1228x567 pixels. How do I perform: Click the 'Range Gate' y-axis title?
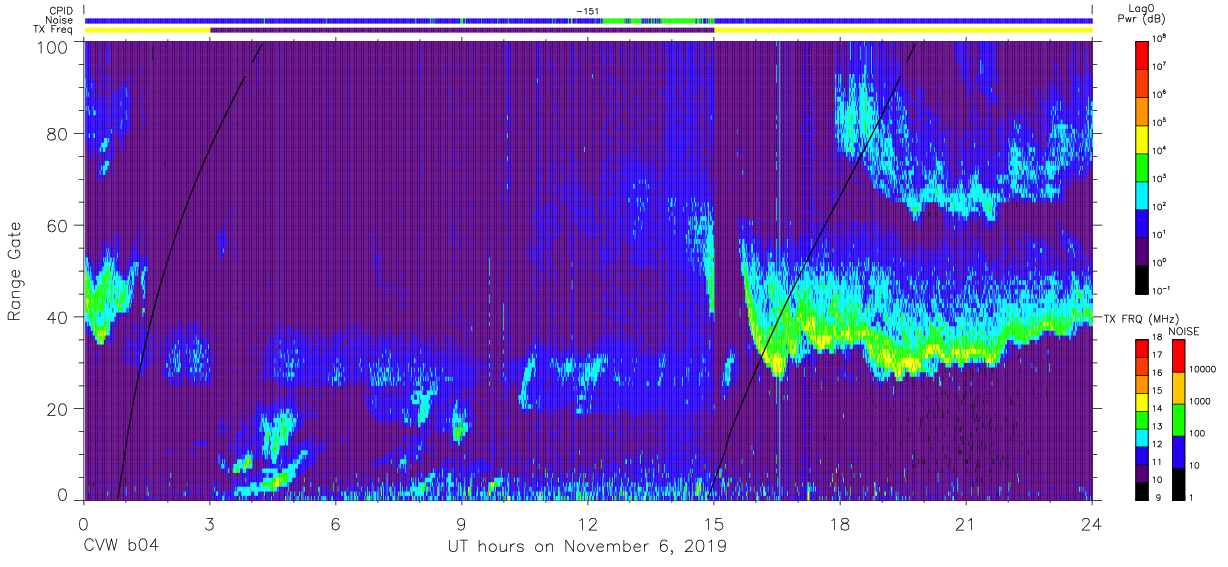[x=15, y=272]
